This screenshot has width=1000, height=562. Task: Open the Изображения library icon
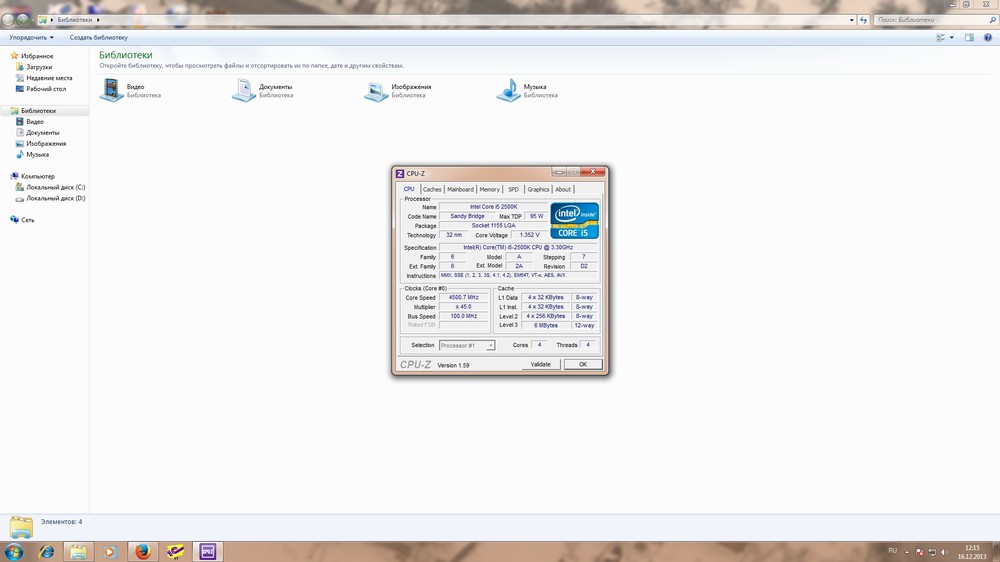pos(376,90)
